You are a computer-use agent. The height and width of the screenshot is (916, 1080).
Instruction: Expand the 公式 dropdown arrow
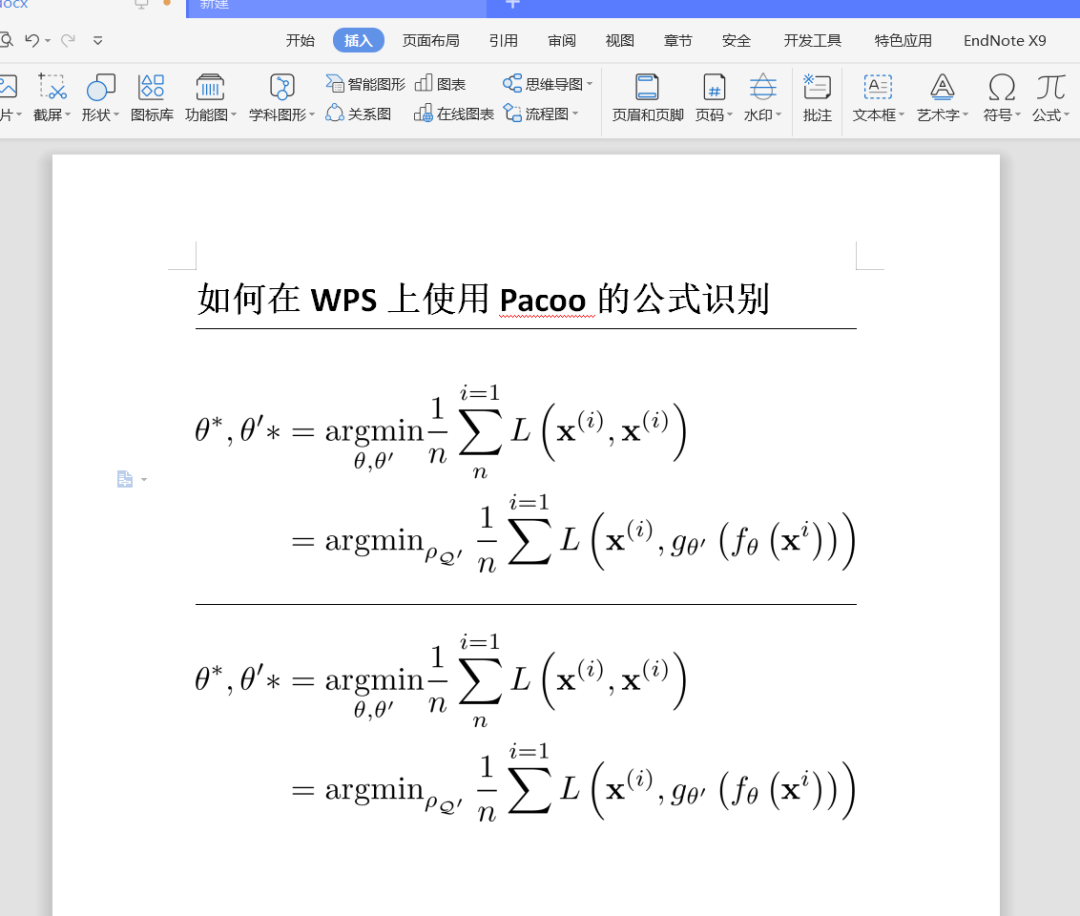1066,114
